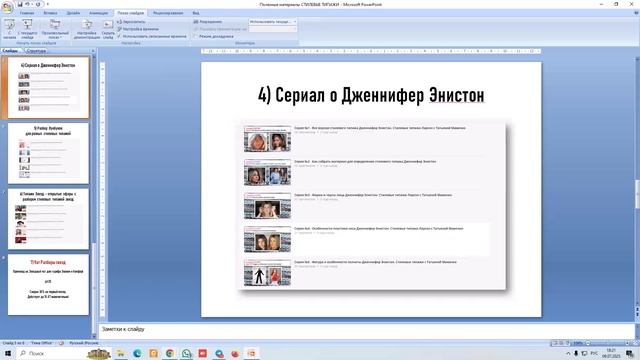Open the Windows Start menu
The height and width of the screenshot is (360, 640).
[8, 353]
